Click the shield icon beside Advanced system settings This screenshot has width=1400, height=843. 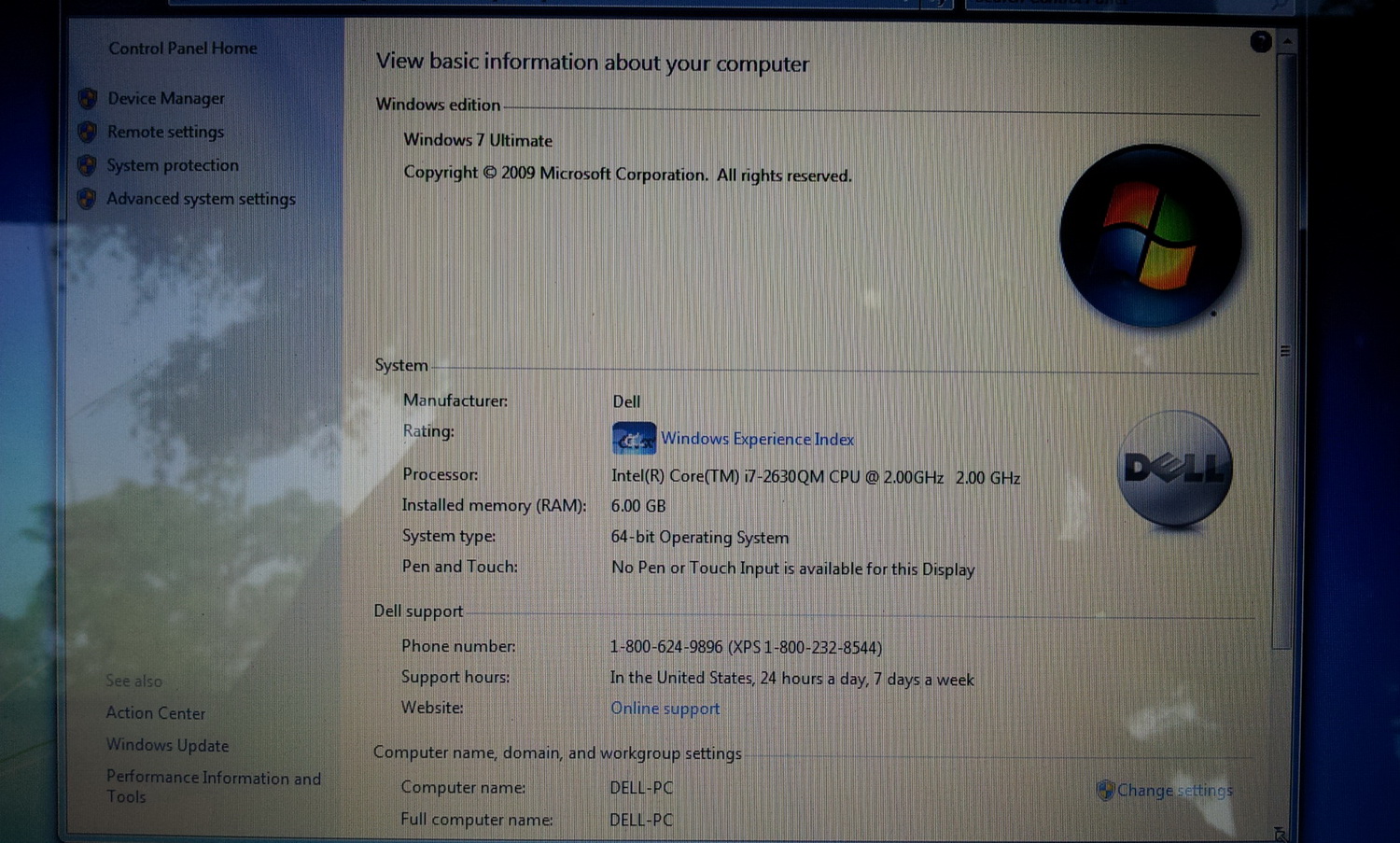pos(87,199)
